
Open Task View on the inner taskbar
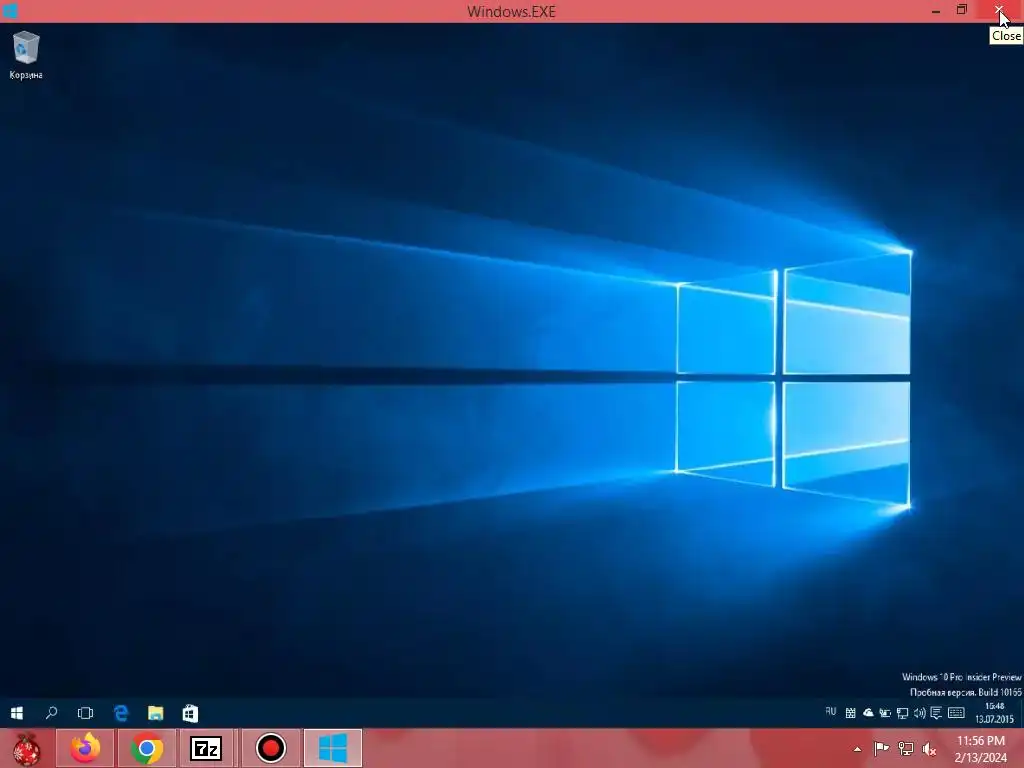86,713
